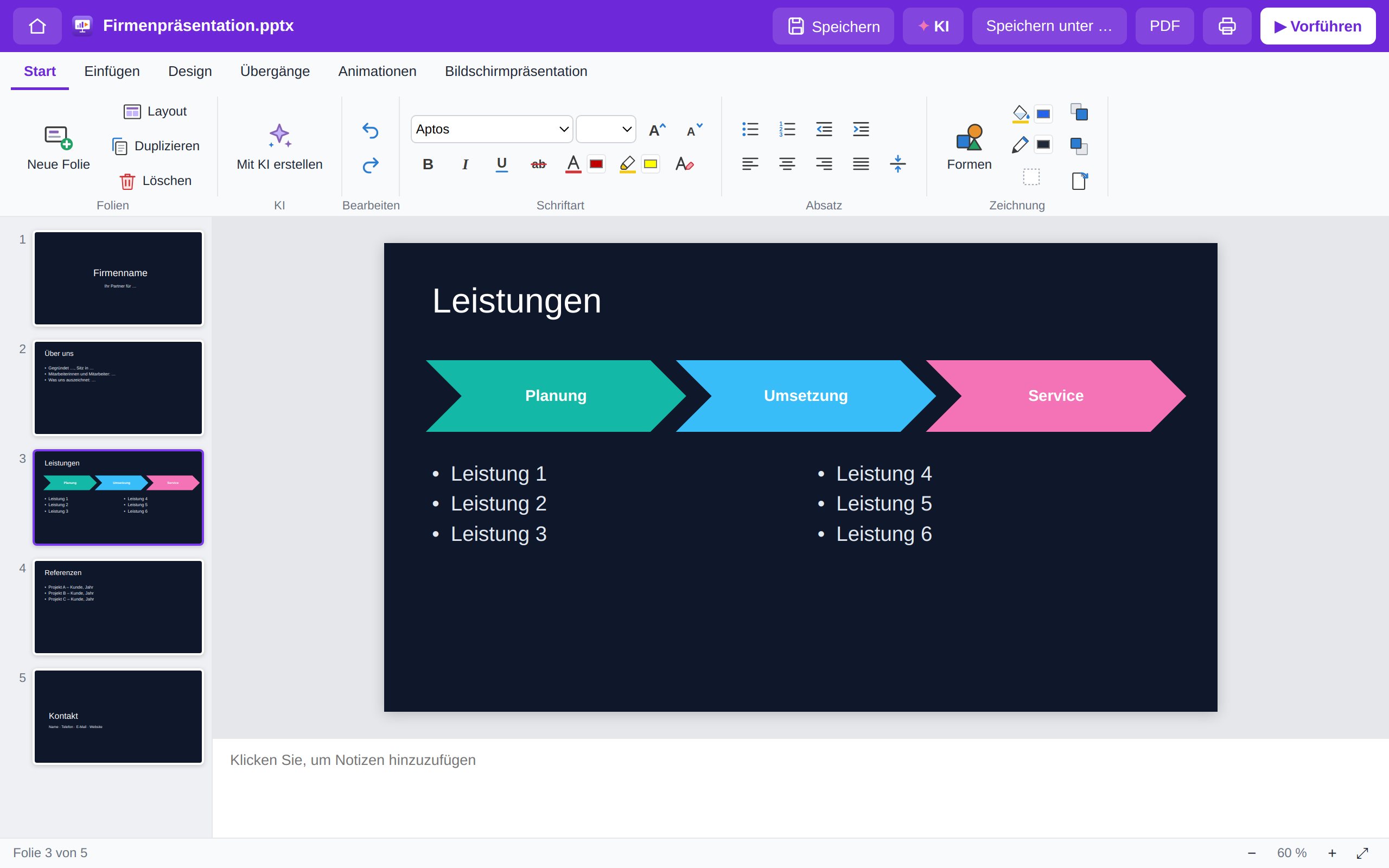Click Mit KI erstellen
1389x868 pixels.
(279, 147)
